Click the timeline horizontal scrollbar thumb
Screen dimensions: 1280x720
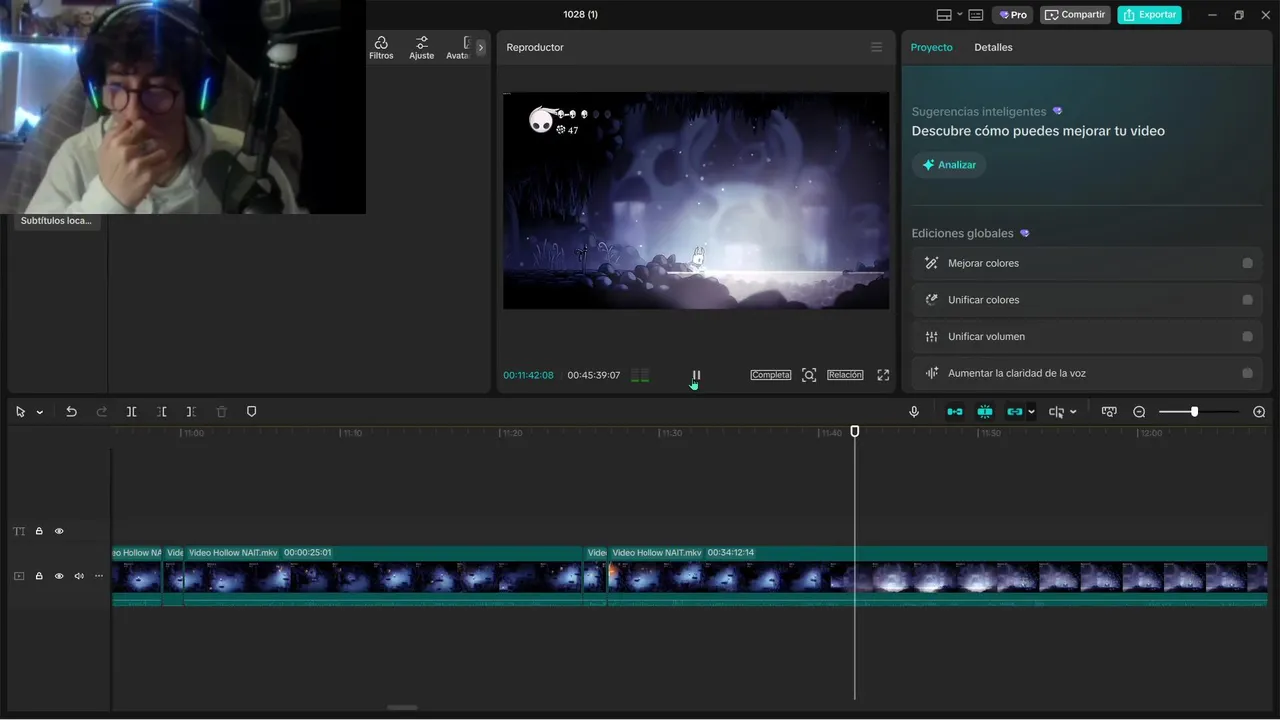click(402, 707)
